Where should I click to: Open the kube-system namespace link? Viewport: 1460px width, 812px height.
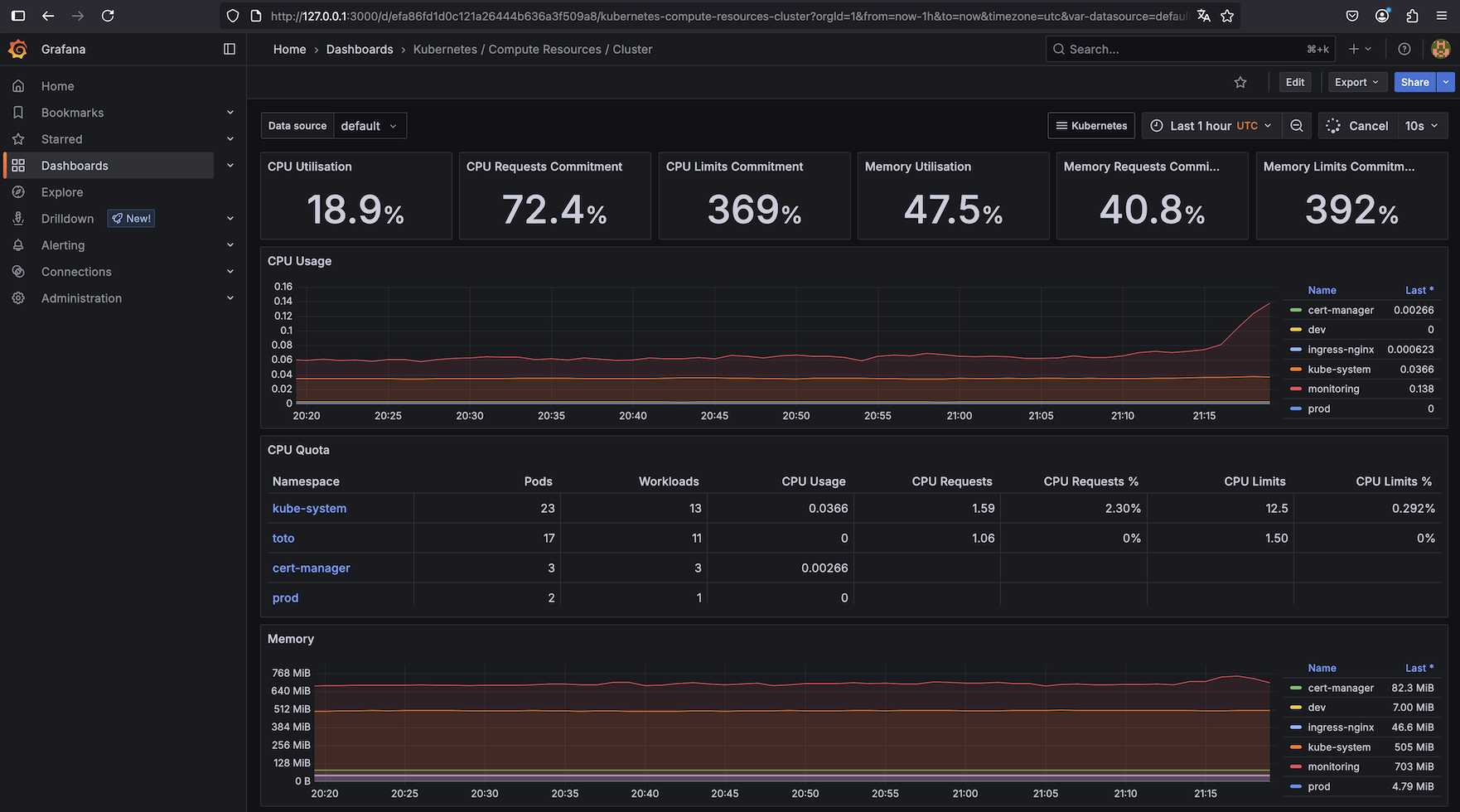click(x=309, y=509)
